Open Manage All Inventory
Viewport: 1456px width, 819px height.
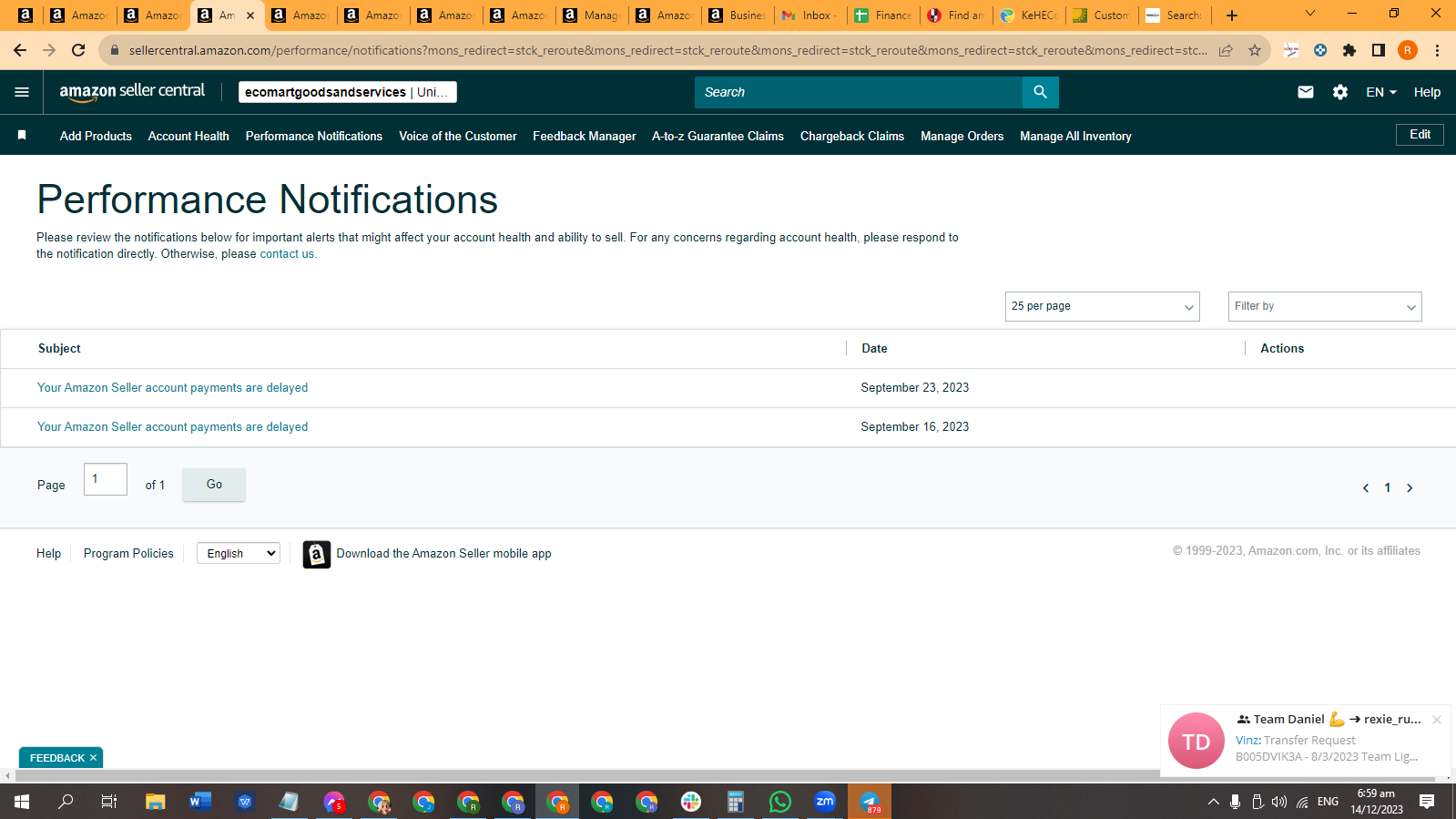tap(1075, 136)
